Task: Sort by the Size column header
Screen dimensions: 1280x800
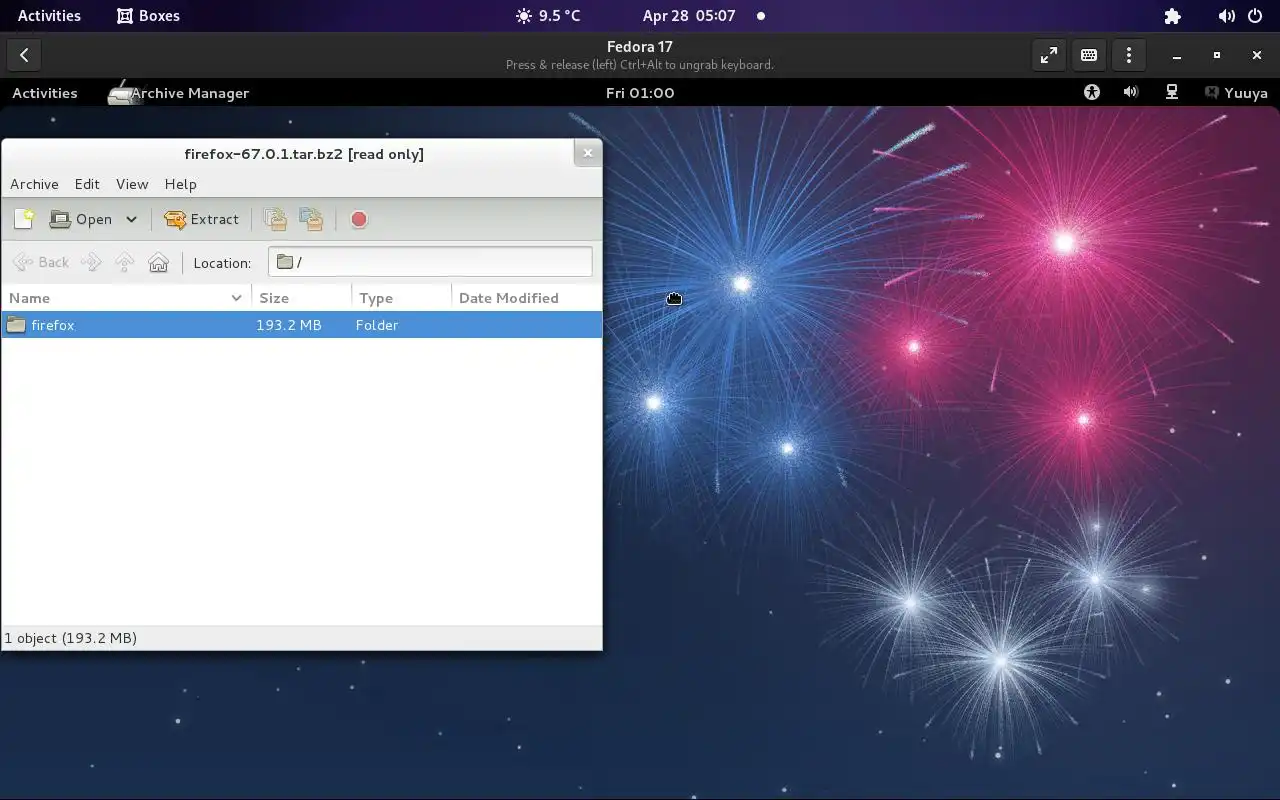Action: pyautogui.click(x=301, y=298)
